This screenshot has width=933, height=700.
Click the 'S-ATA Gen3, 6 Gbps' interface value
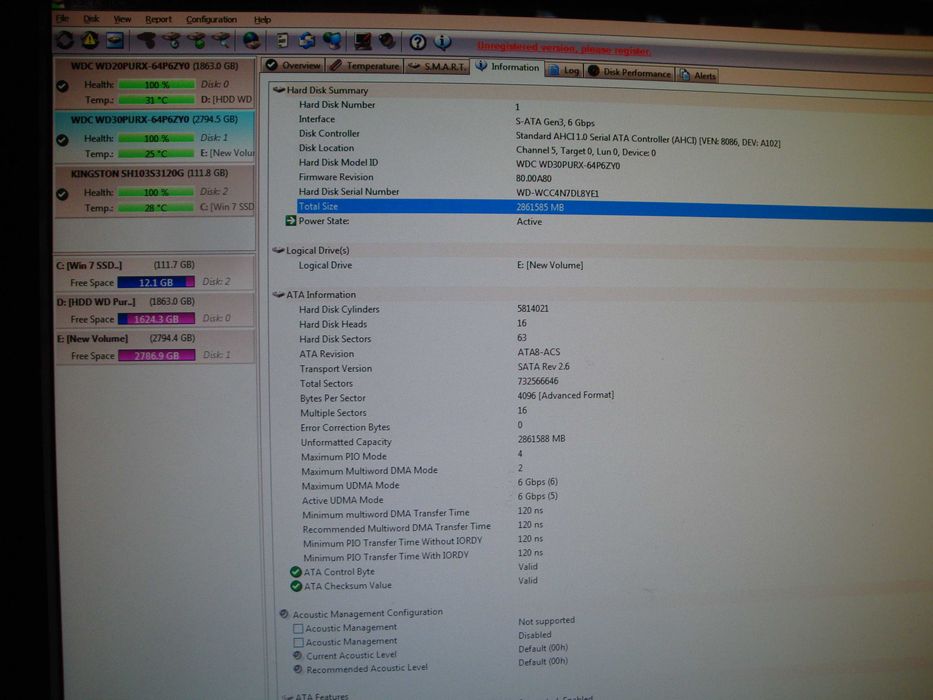tap(555, 122)
